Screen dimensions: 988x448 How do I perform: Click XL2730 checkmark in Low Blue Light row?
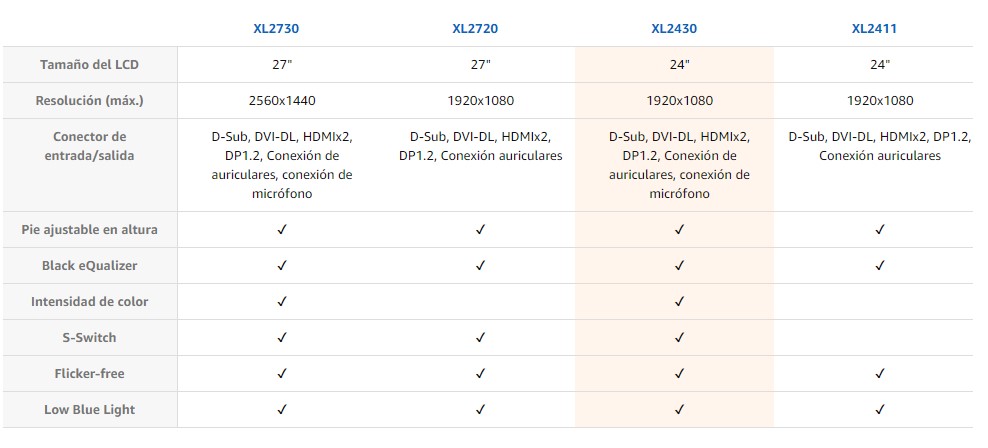point(282,409)
